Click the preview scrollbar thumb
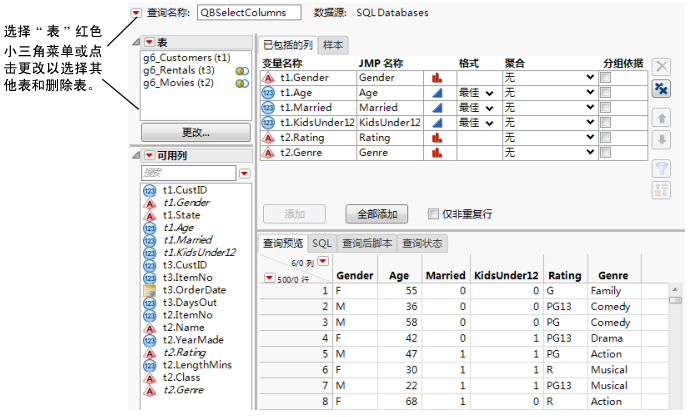The width and height of the screenshot is (692, 417). point(675,301)
